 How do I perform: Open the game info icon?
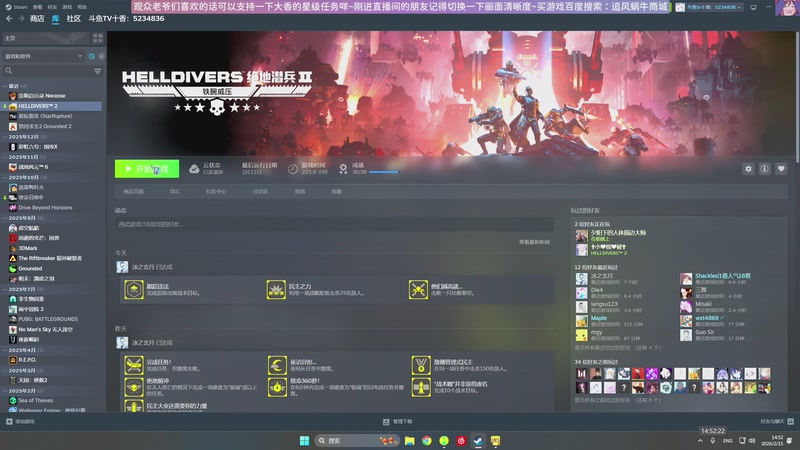coord(764,169)
